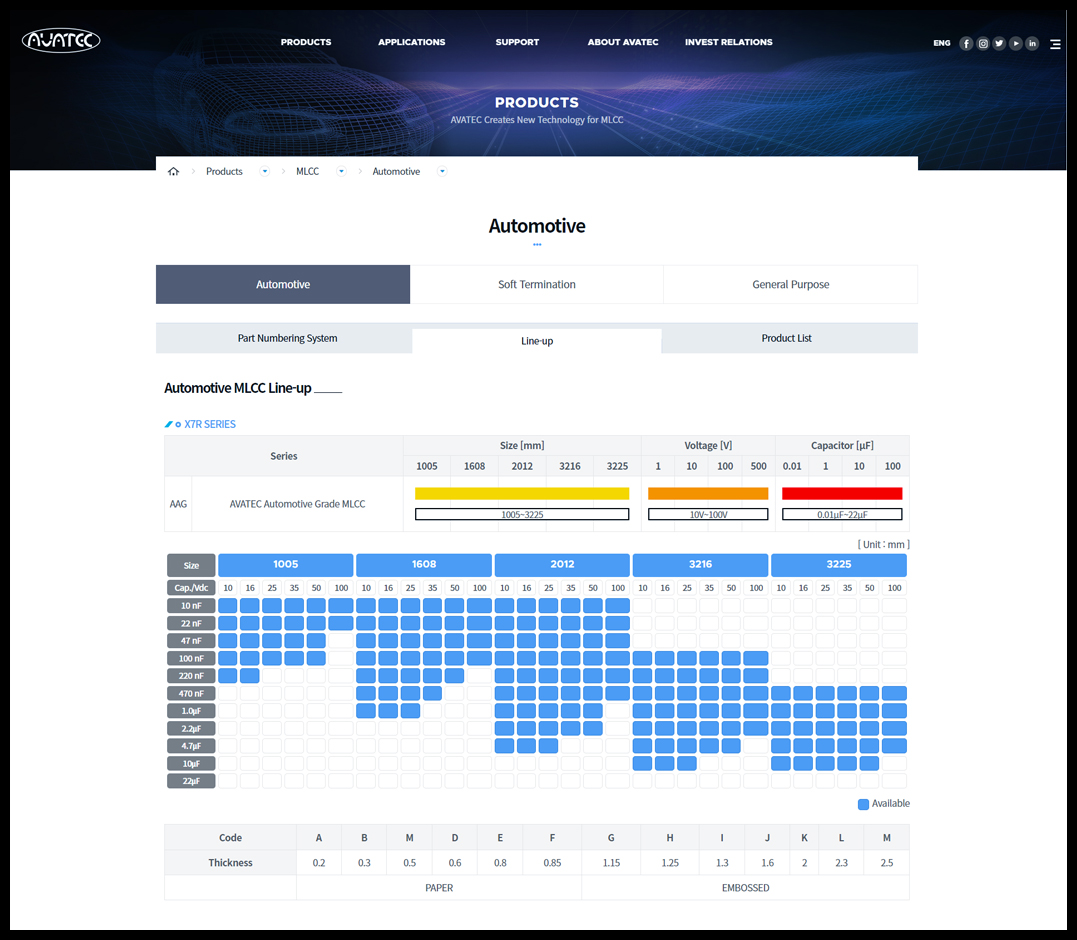
Task: Switch language using ENG selector
Action: coord(942,43)
